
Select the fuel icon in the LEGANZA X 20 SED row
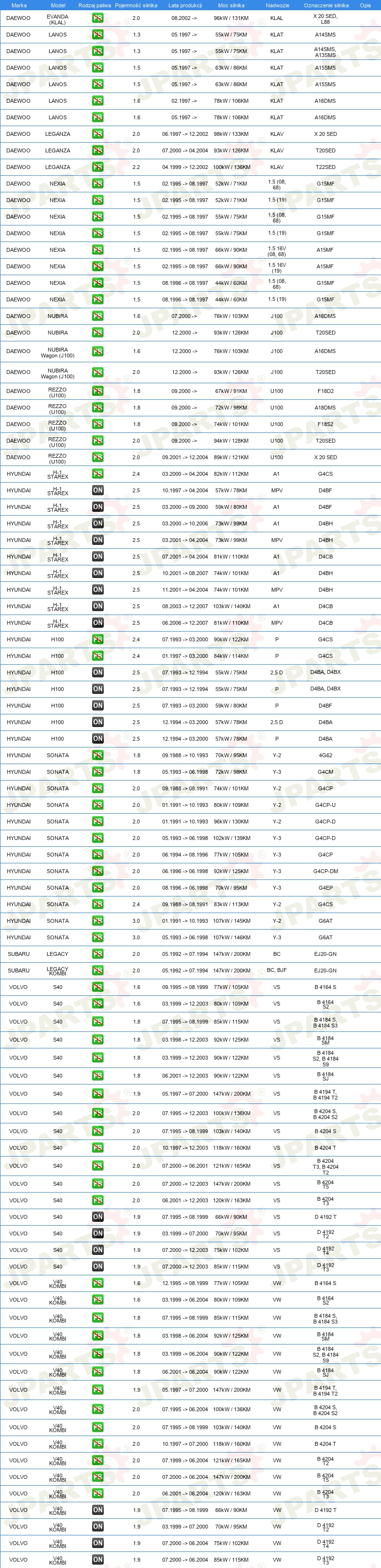97,134
